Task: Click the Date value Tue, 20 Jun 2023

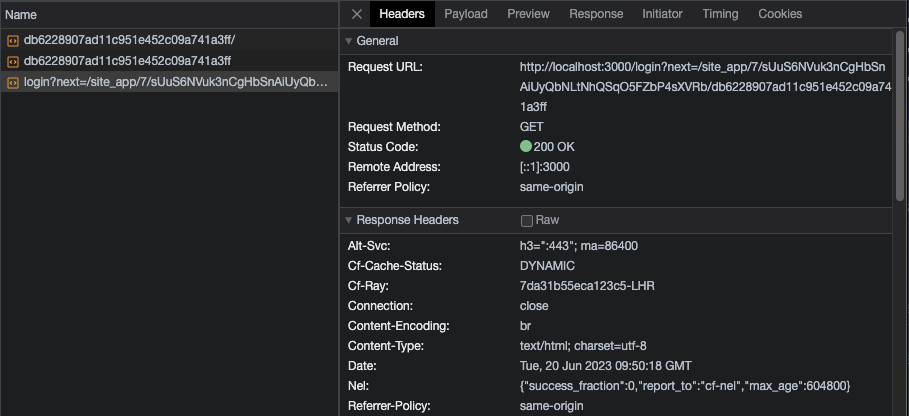Action: tap(606, 366)
